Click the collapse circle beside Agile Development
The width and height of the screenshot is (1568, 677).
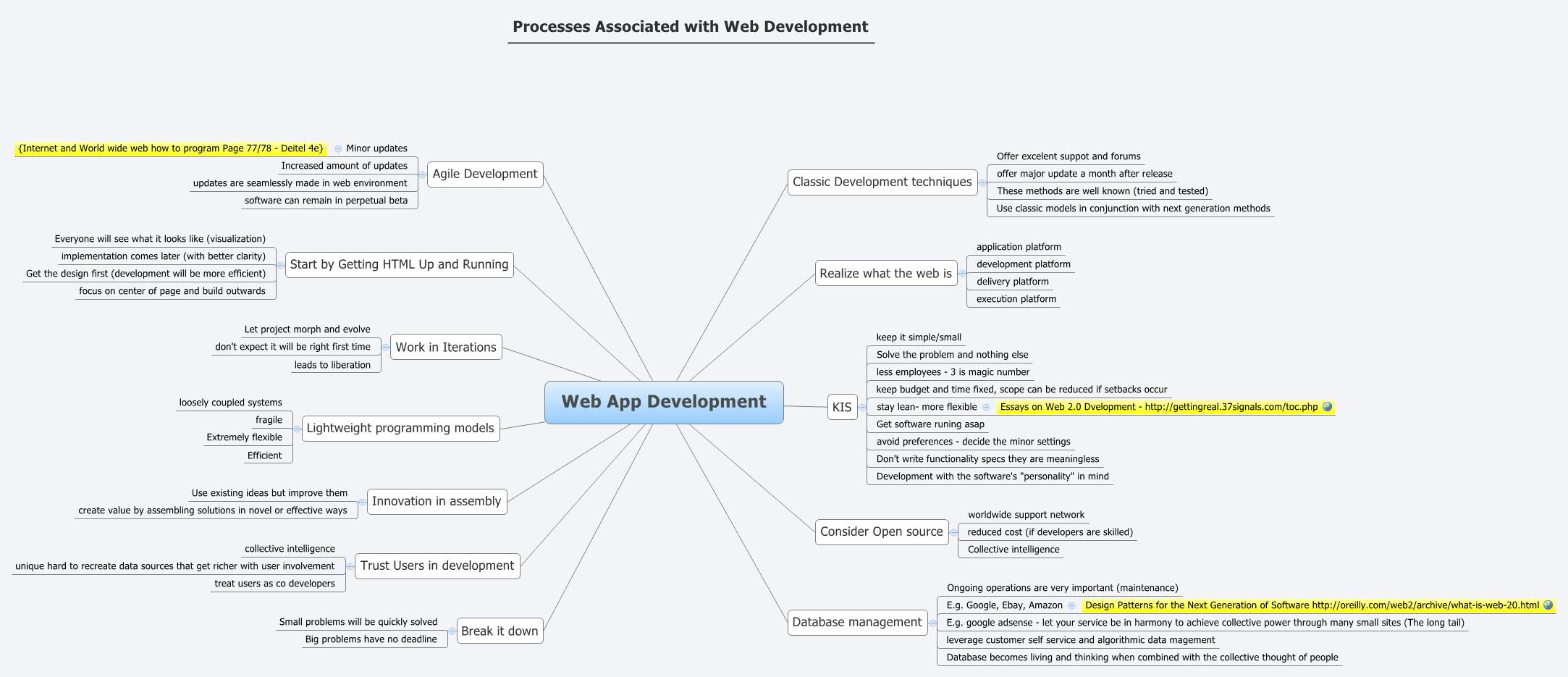pos(422,174)
